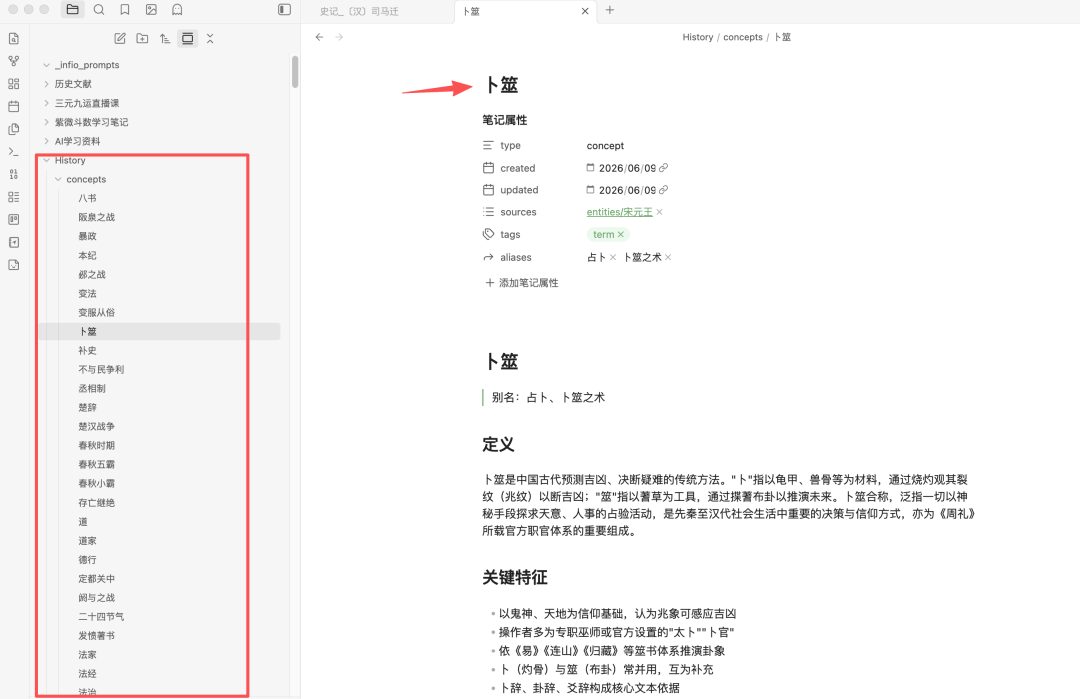Edit the type value concept field
1080x699 pixels.
point(605,145)
